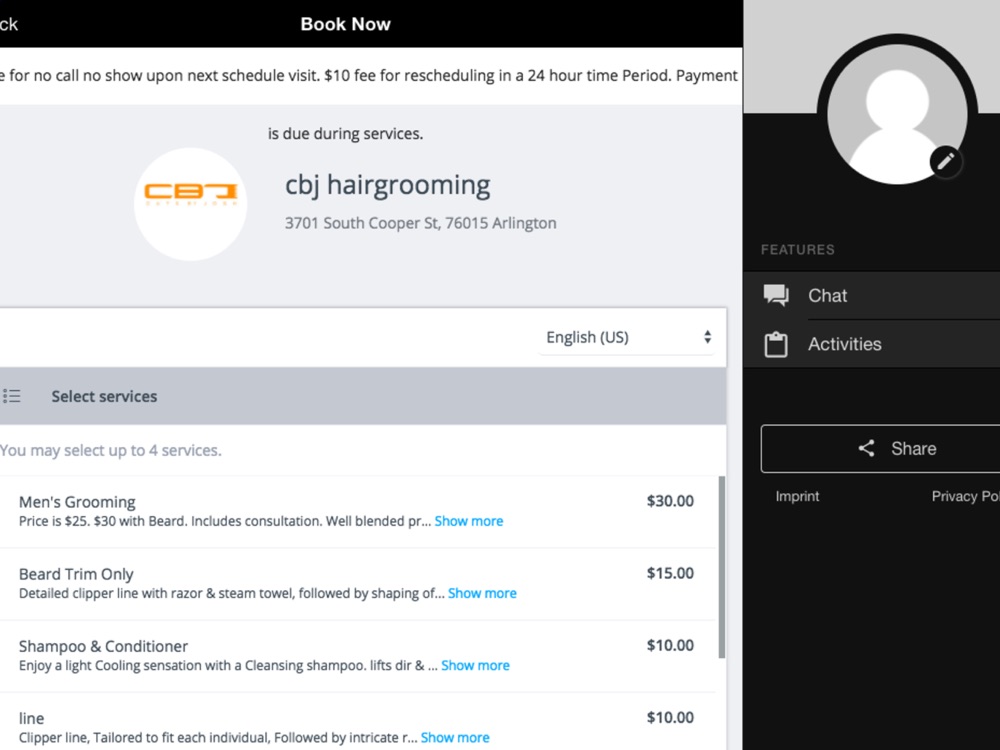
Task: Show more for line service
Action: click(x=455, y=737)
